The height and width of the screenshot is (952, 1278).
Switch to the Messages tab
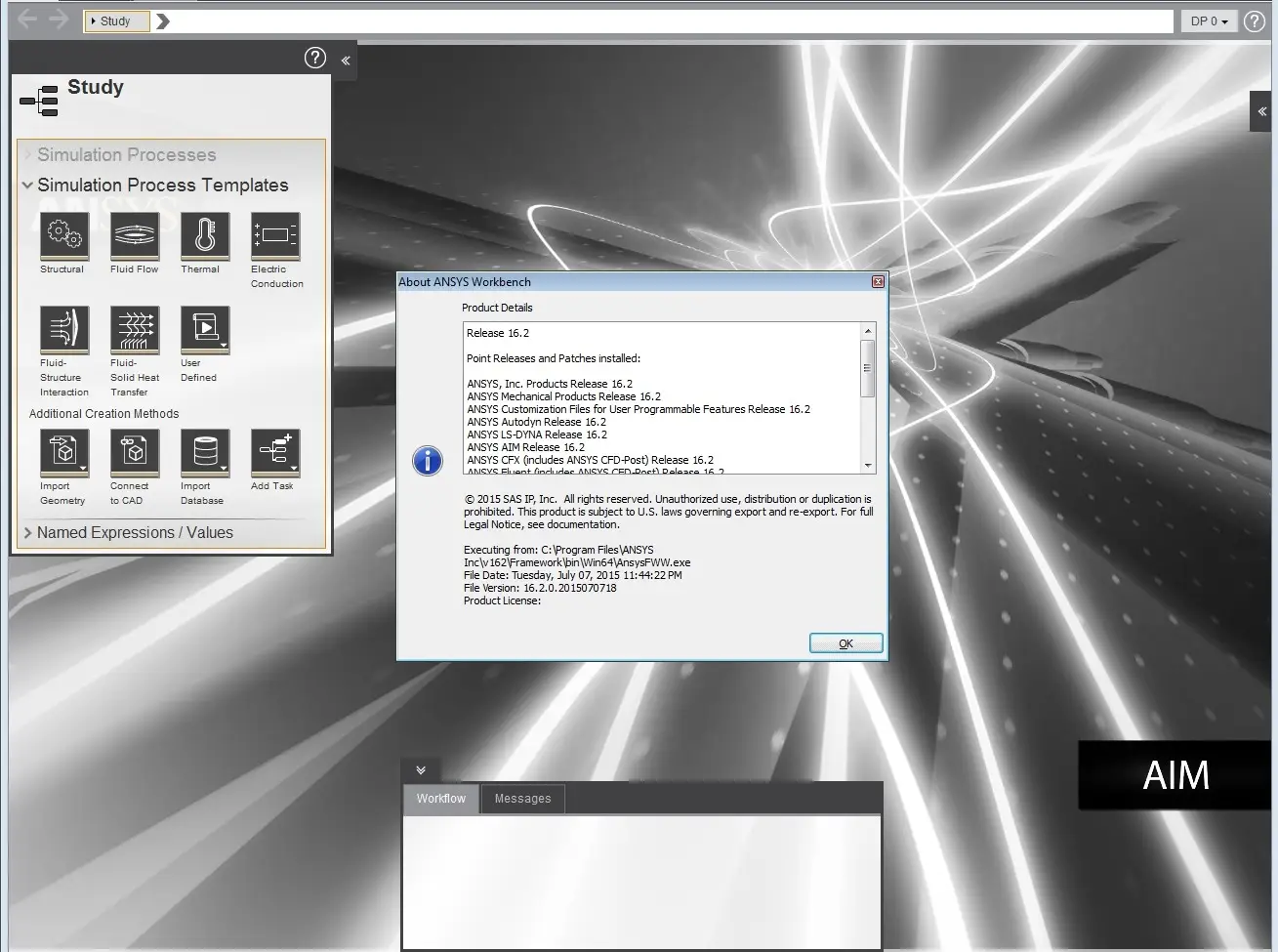522,798
